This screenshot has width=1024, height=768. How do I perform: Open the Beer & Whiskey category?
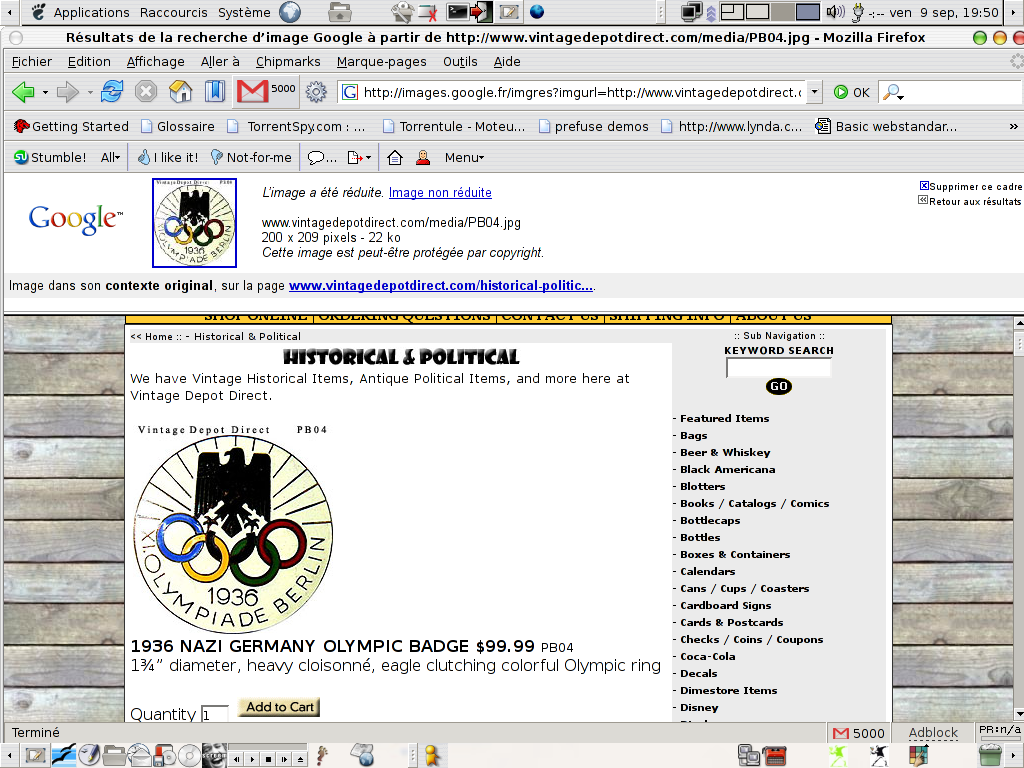coord(725,453)
